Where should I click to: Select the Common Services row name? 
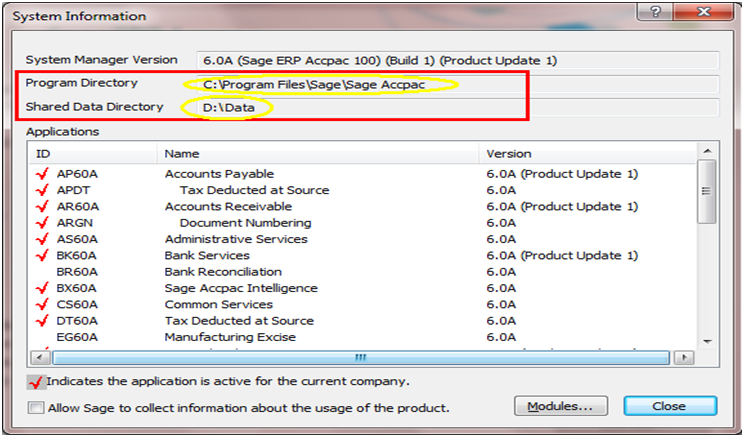219,304
